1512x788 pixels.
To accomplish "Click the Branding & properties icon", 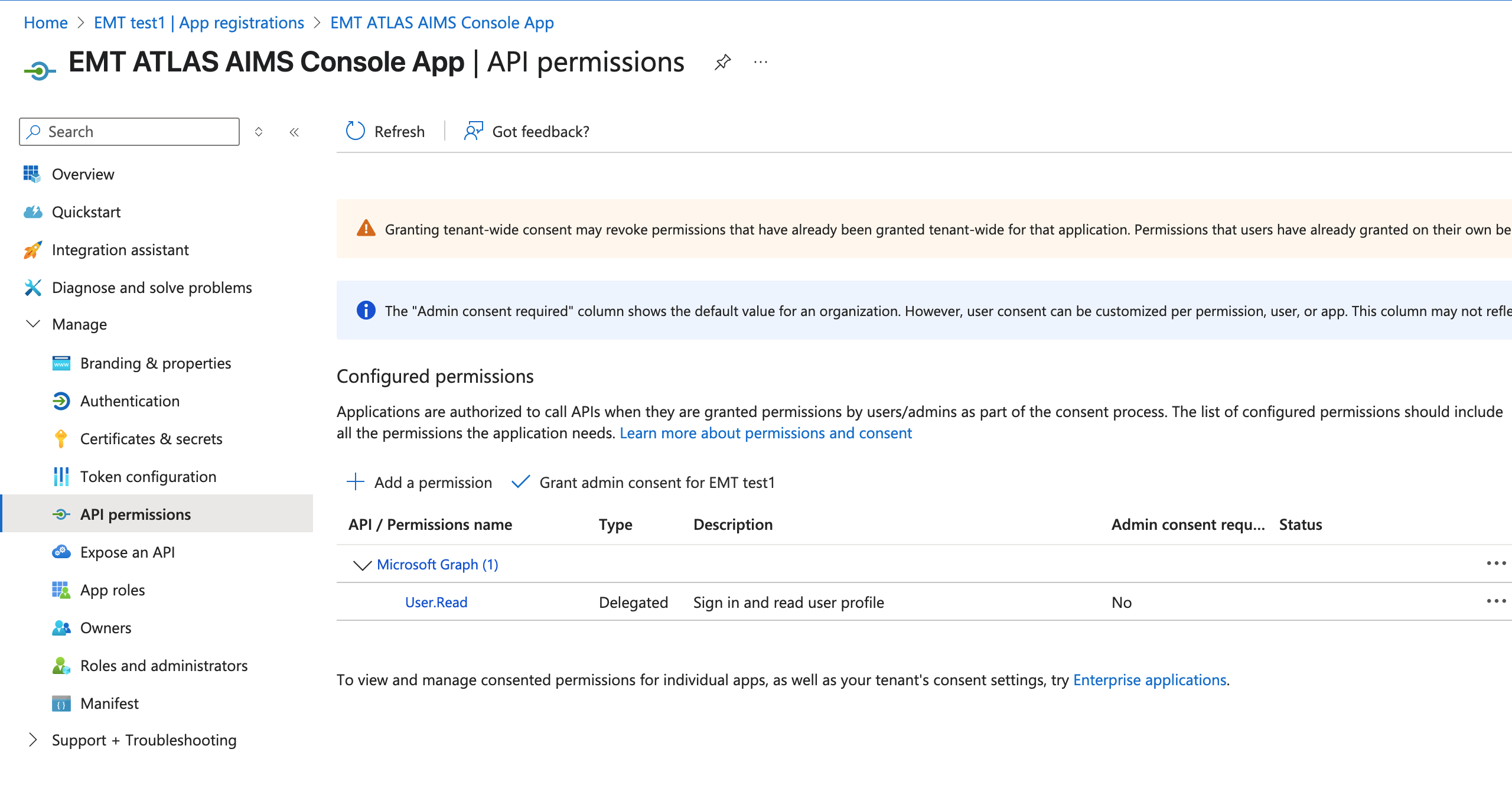I will (61, 363).
